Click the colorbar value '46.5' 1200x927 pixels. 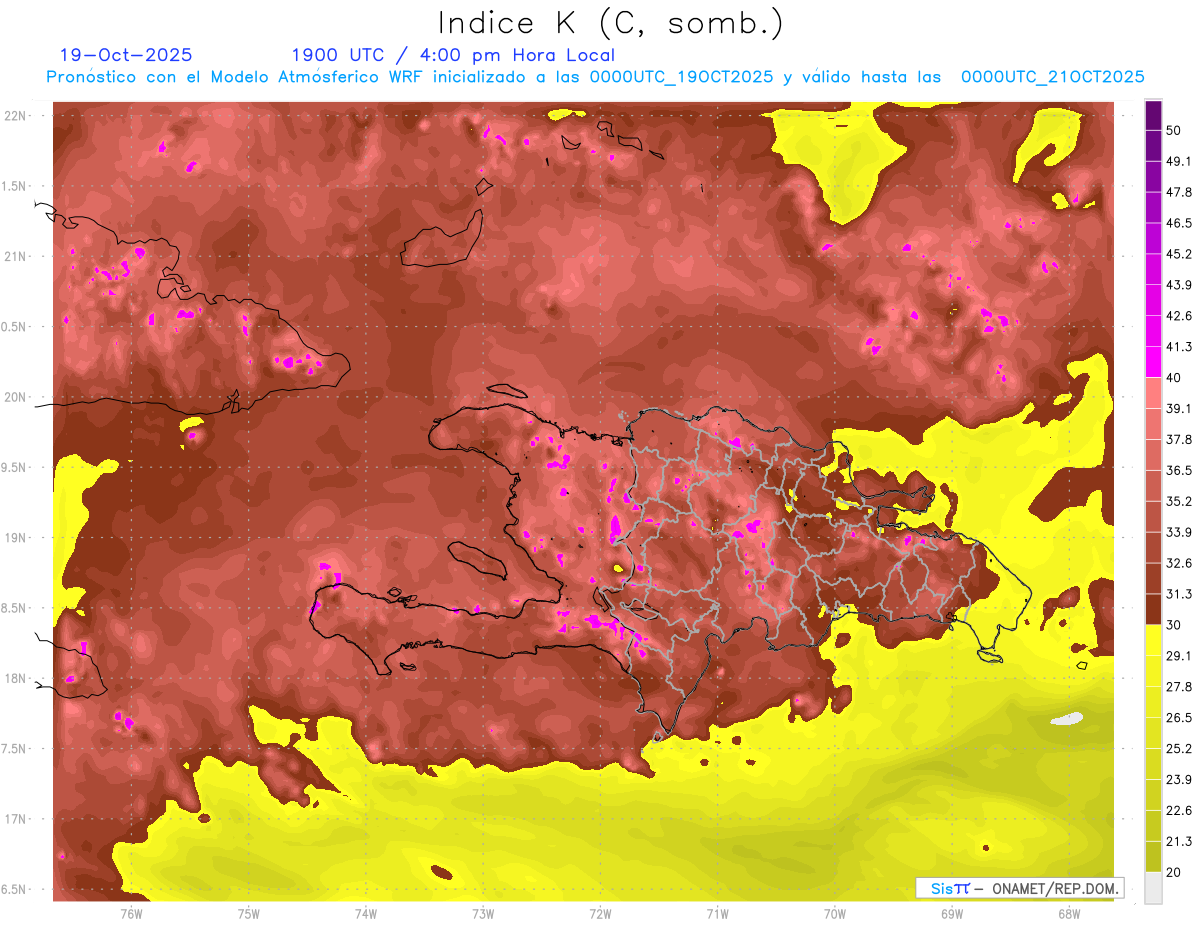[x=1179, y=223]
